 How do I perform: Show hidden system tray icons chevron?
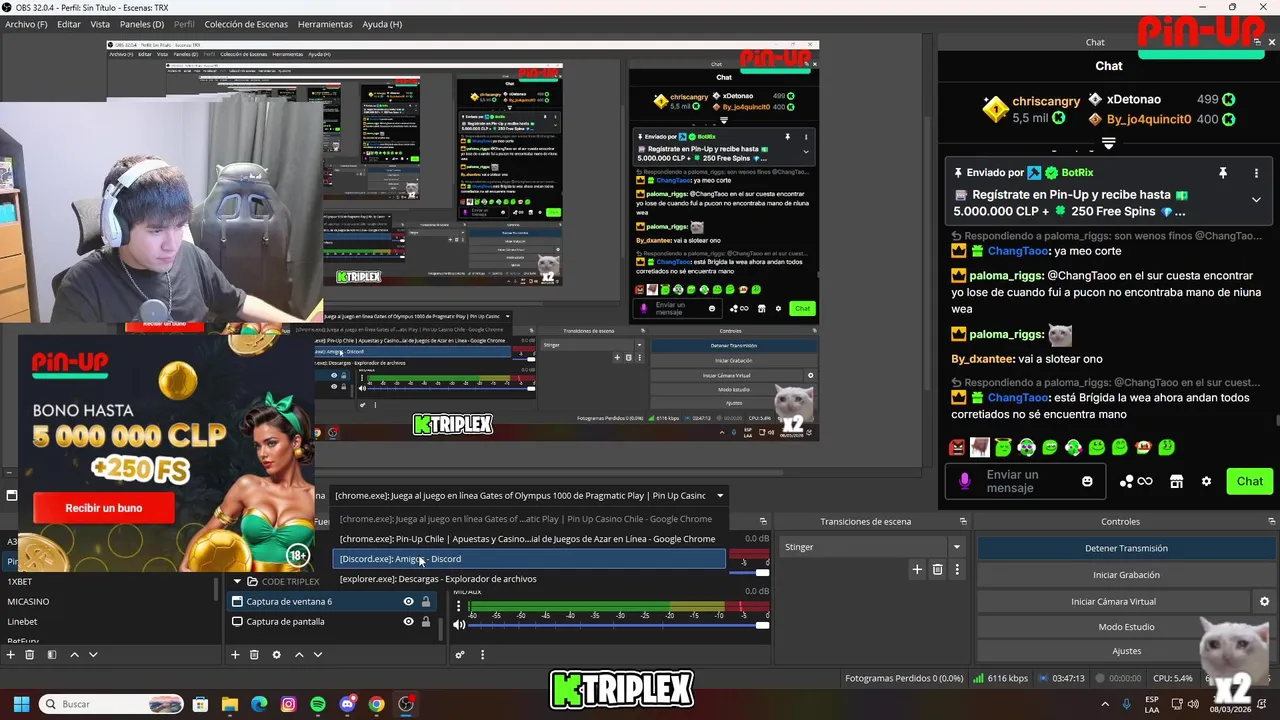[1105, 704]
